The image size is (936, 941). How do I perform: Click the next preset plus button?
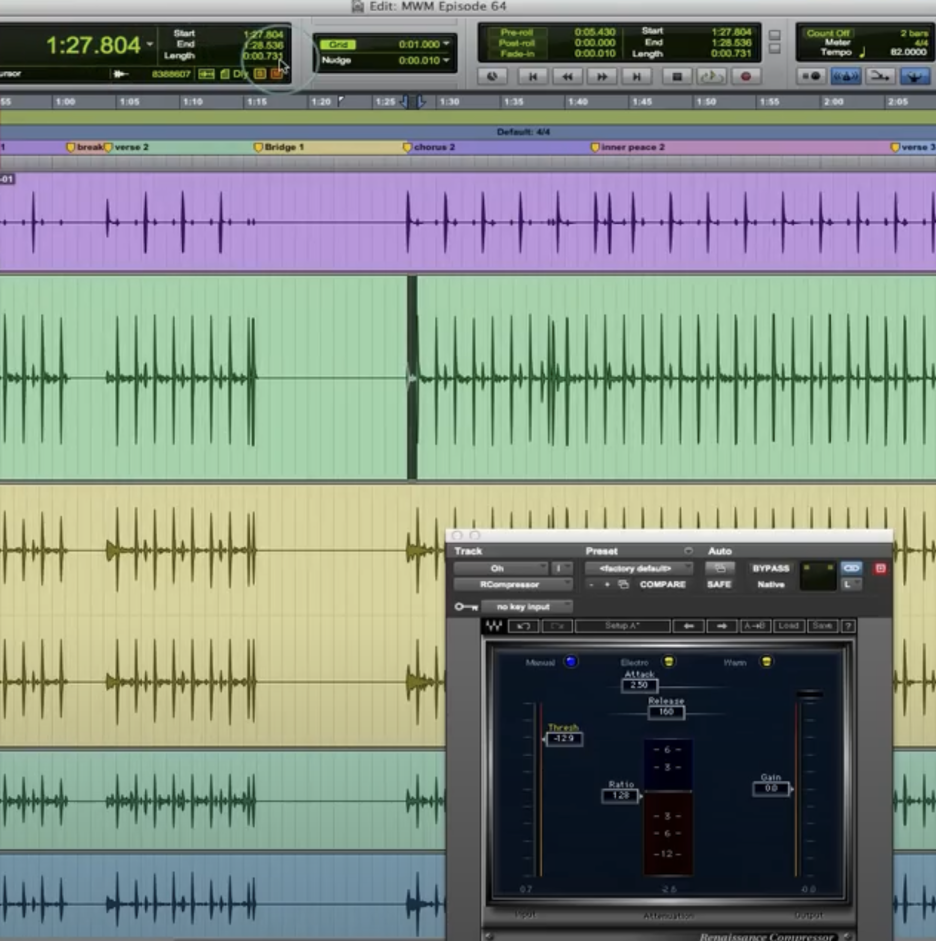coord(607,585)
